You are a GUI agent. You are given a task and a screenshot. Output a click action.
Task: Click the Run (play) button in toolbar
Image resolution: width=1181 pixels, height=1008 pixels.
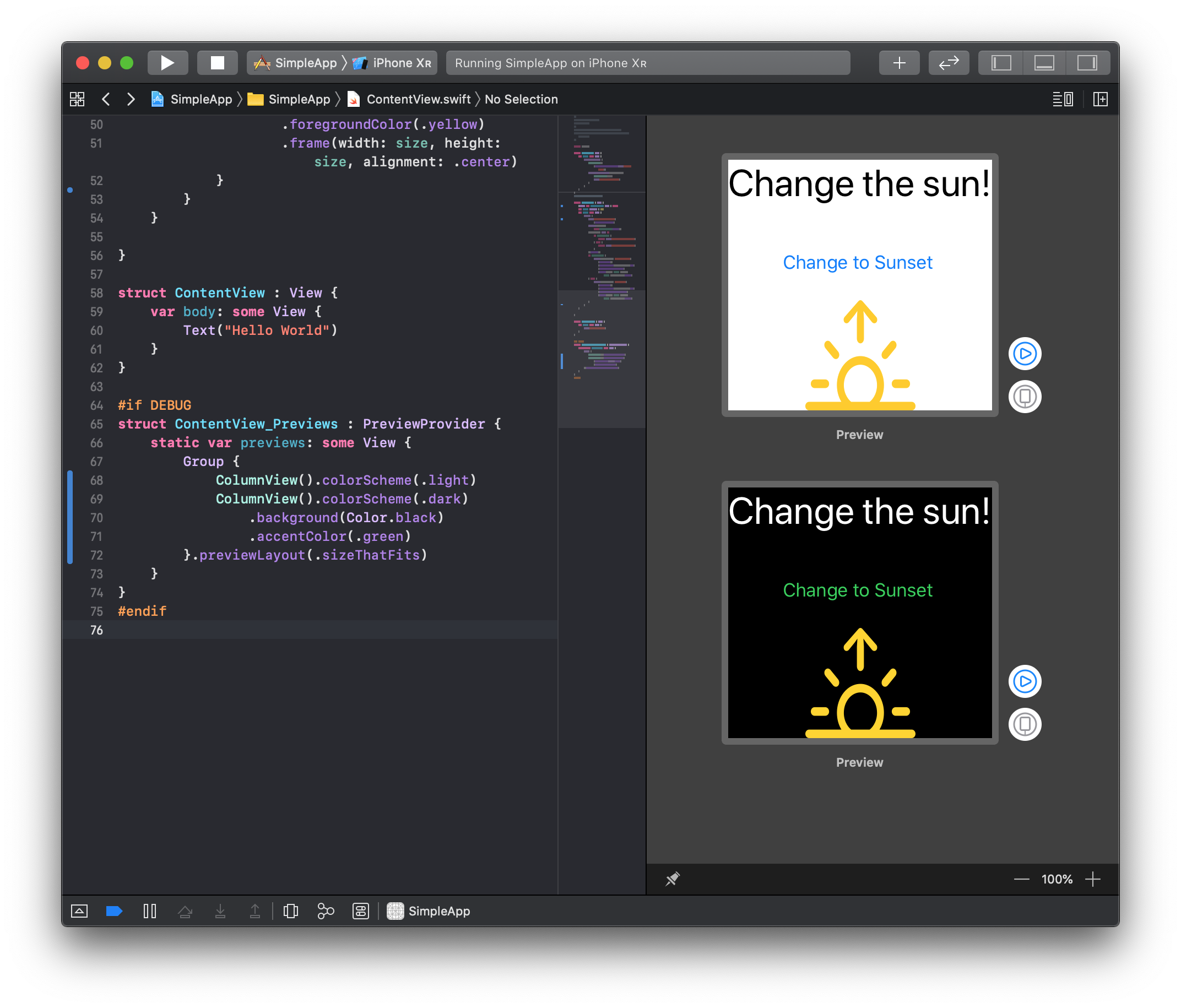click(x=167, y=63)
